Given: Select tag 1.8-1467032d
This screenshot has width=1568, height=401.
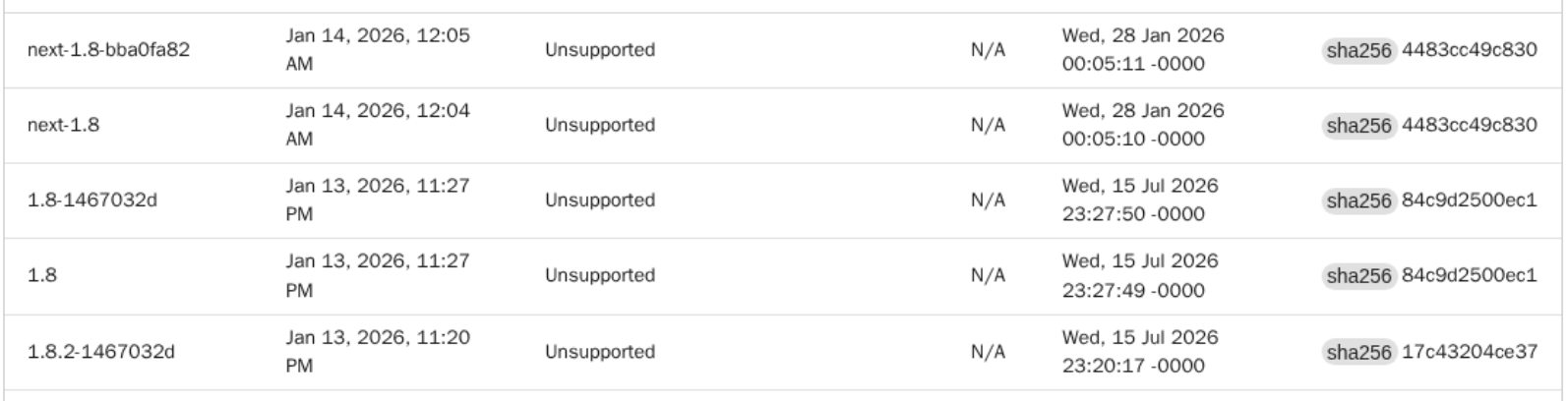Looking at the screenshot, I should [x=91, y=200].
